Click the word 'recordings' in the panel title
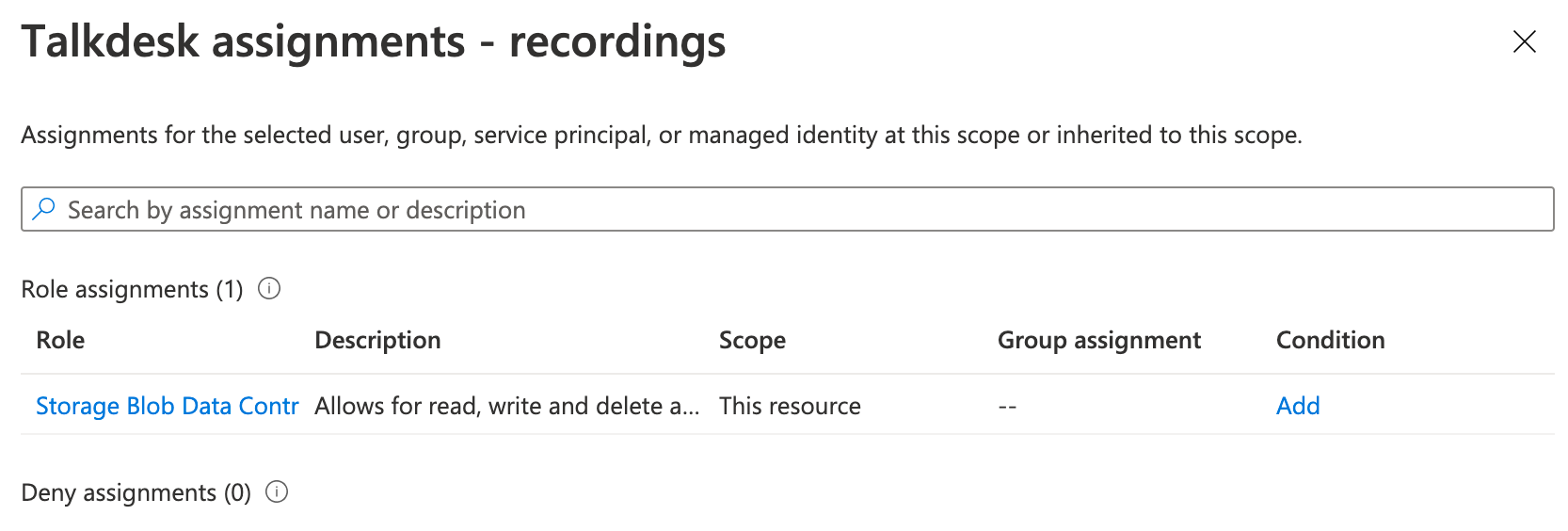This screenshot has height=531, width=1568. (617, 42)
